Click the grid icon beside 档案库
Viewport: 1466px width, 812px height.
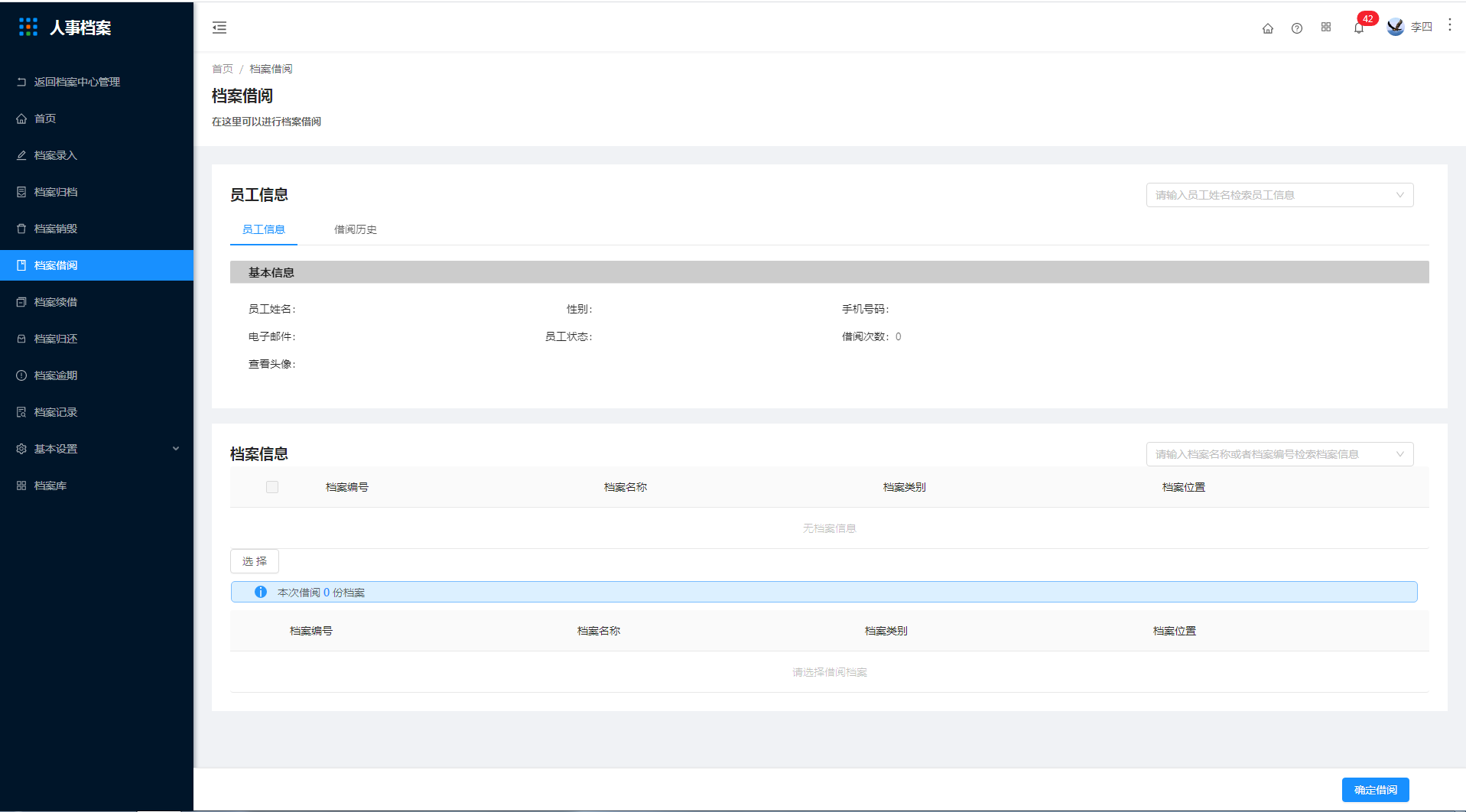21,486
